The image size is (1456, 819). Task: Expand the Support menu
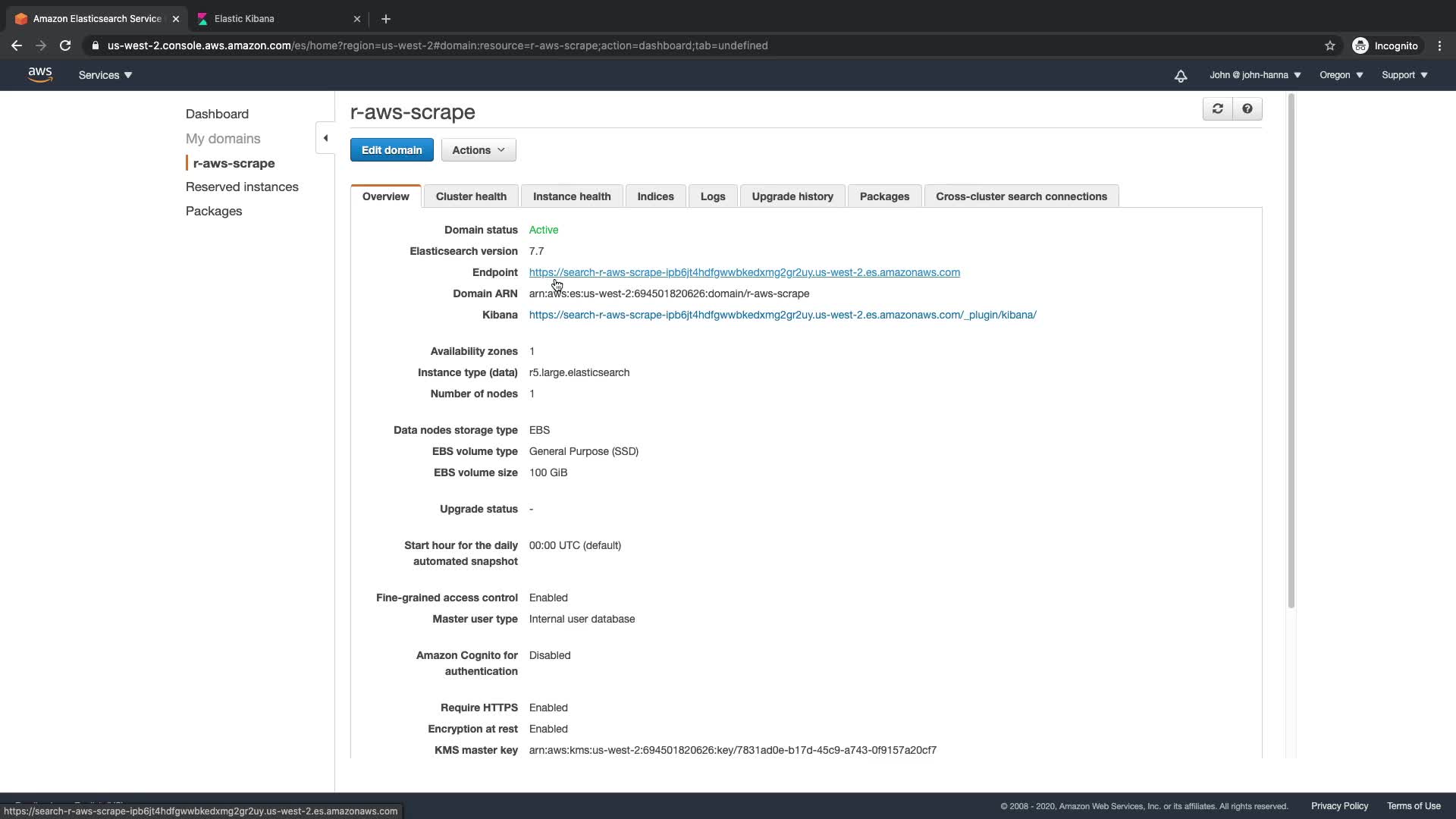click(1404, 75)
